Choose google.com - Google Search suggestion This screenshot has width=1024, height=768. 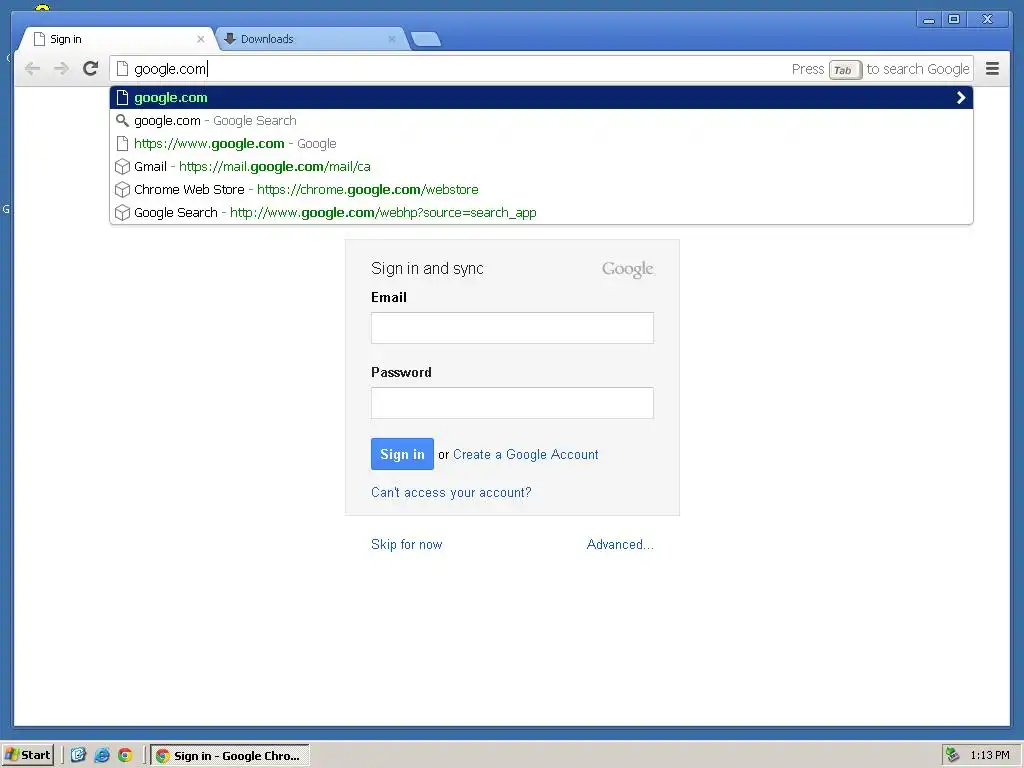tap(541, 121)
